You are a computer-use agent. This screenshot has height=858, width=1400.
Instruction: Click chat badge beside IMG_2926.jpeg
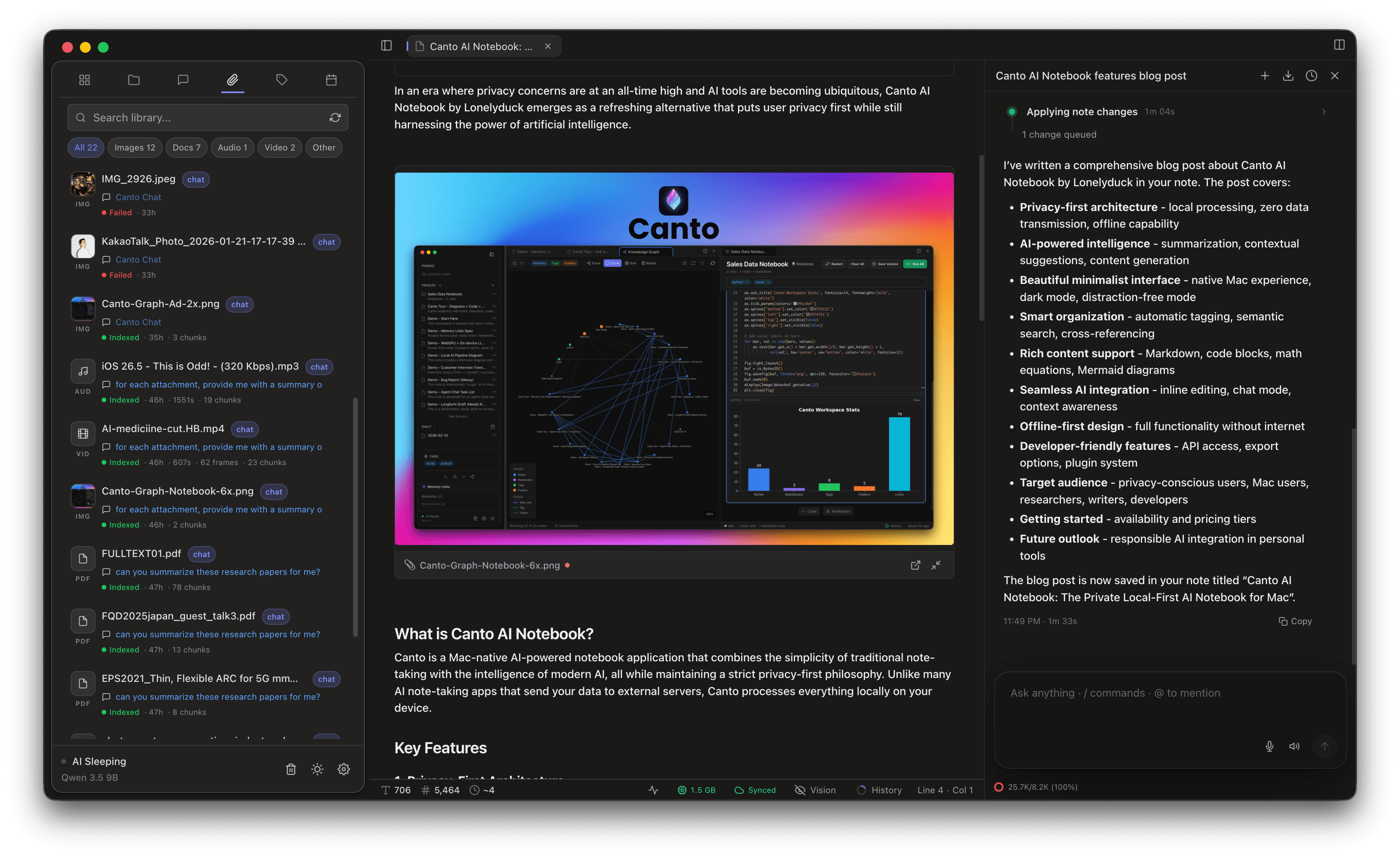point(196,180)
